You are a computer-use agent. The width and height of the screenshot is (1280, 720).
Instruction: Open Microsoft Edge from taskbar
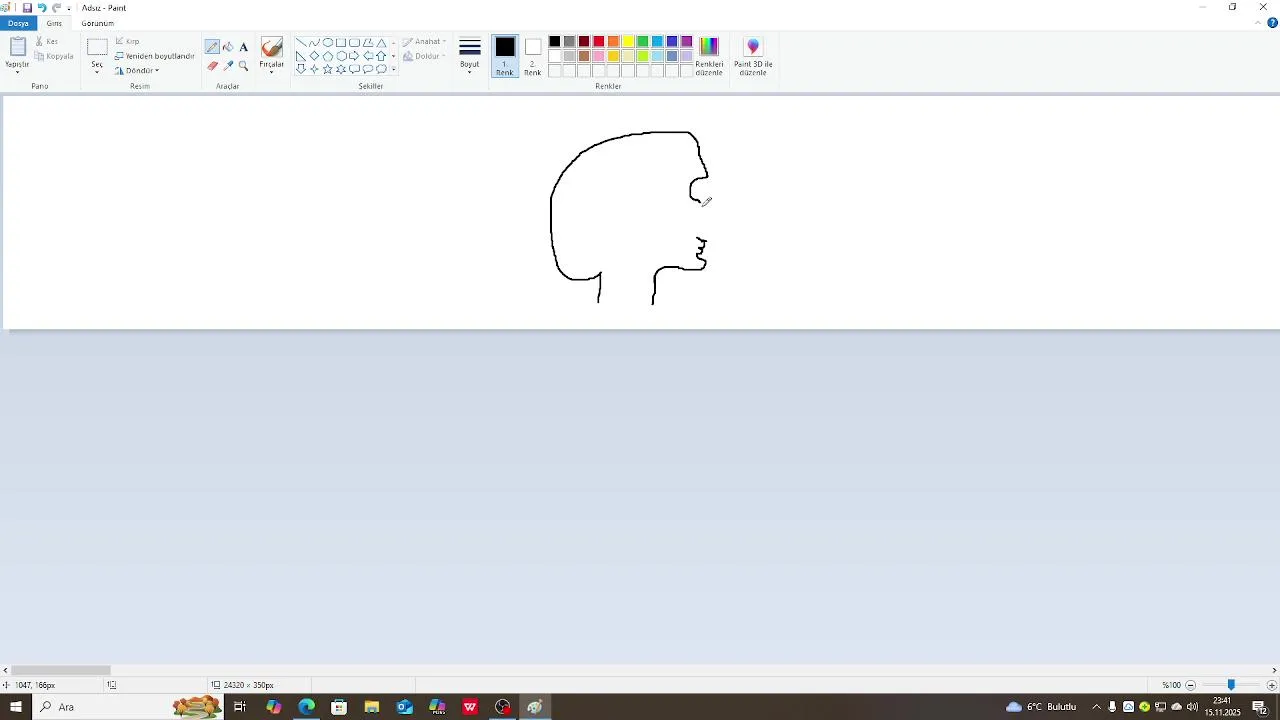coord(306,707)
